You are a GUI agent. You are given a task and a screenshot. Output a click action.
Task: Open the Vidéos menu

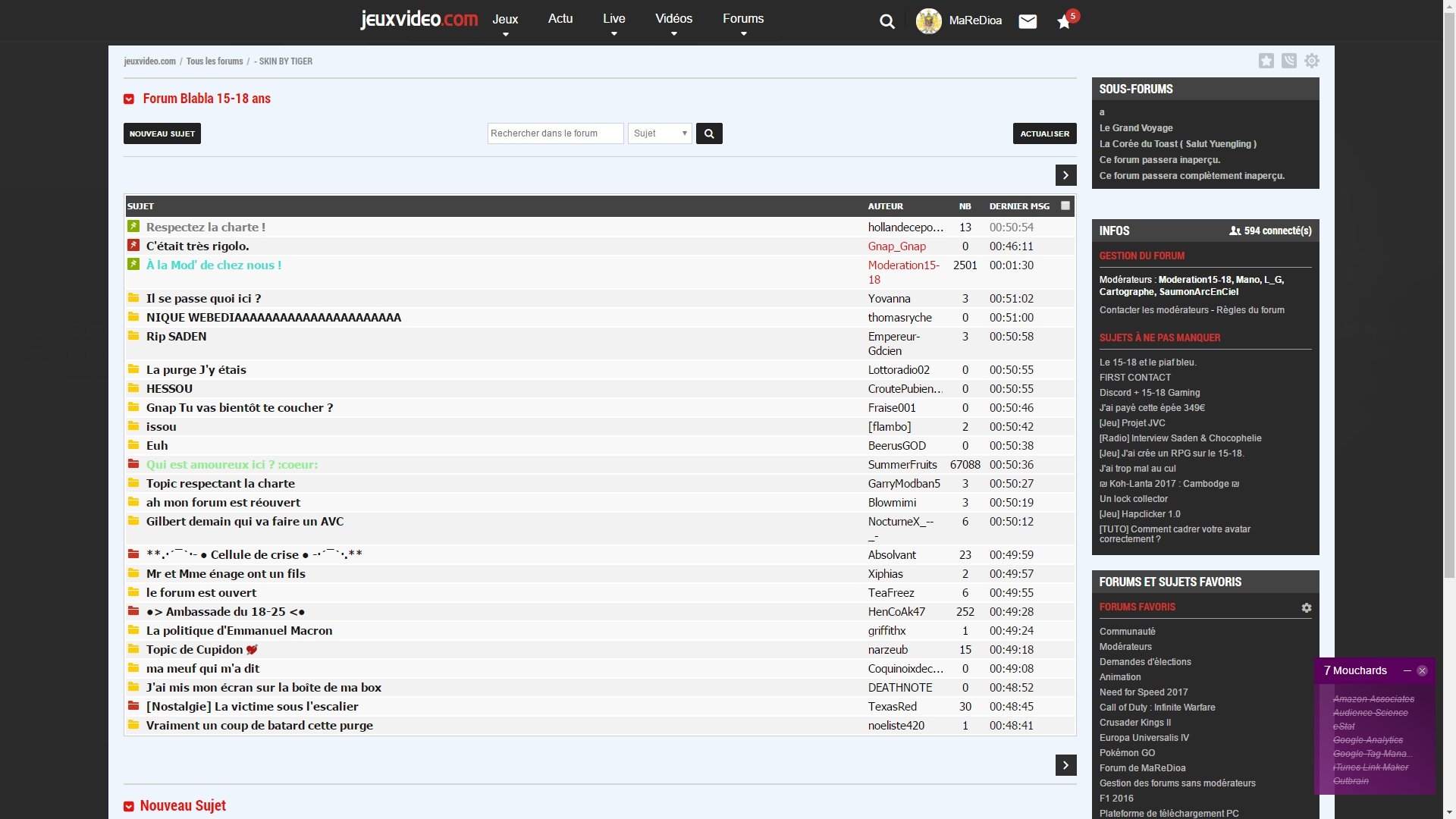coord(673,20)
